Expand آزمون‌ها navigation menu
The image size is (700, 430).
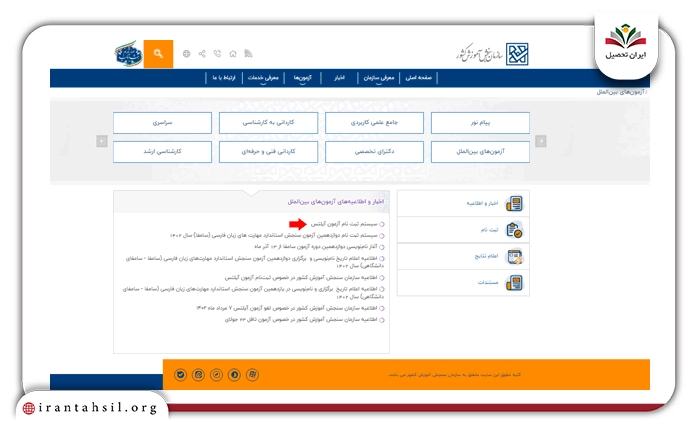tap(302, 78)
